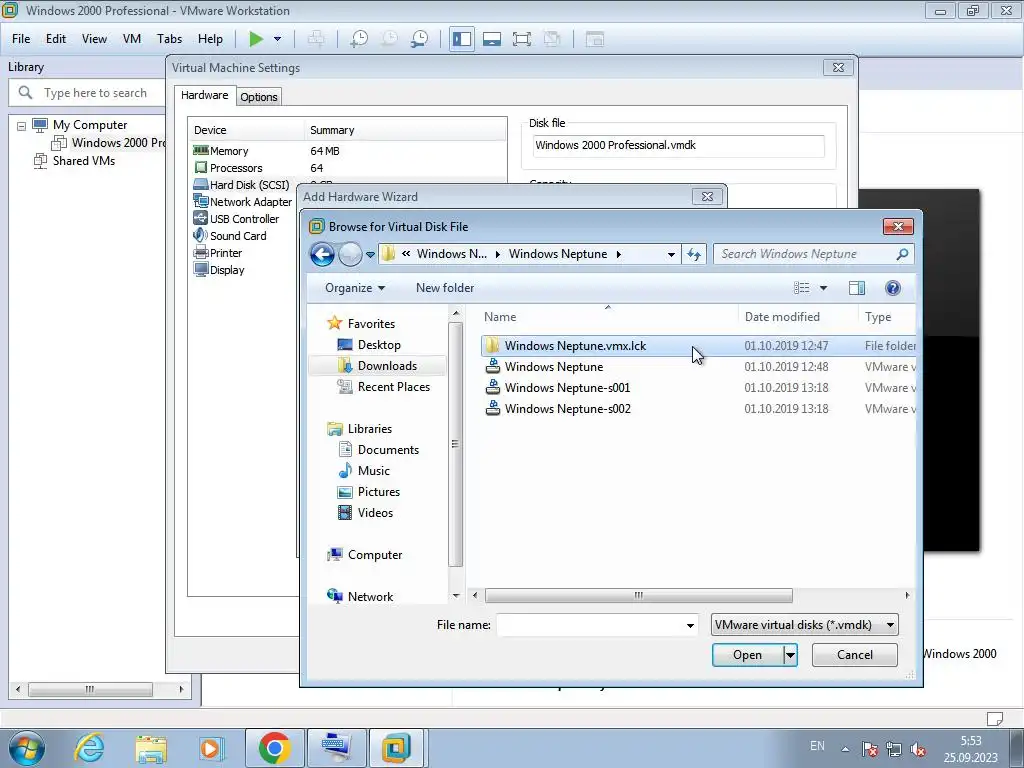Click the Open button

click(x=747, y=655)
